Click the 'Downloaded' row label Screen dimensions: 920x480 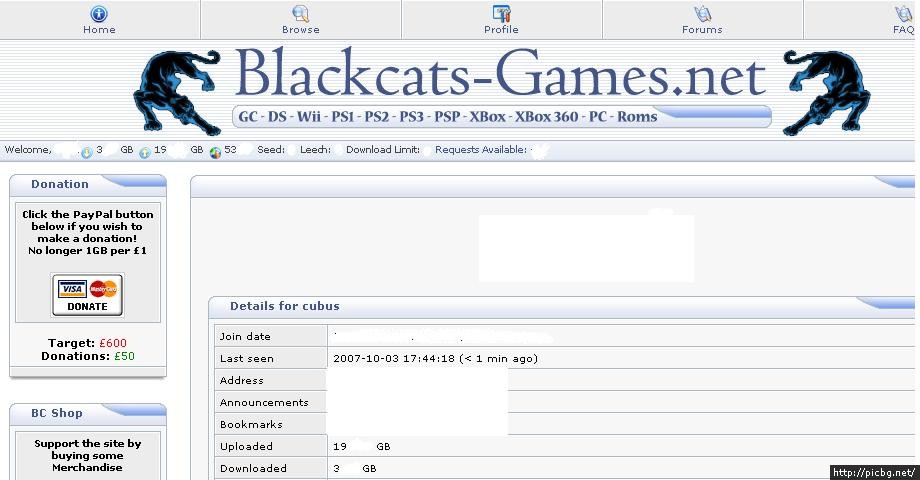(253, 468)
